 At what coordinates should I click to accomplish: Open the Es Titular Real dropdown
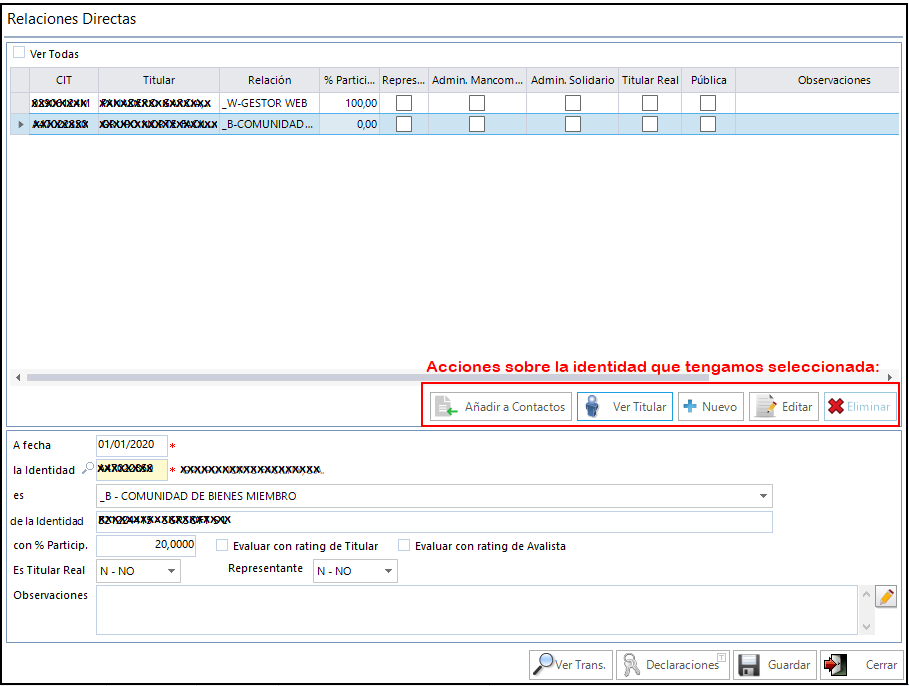pos(171,571)
